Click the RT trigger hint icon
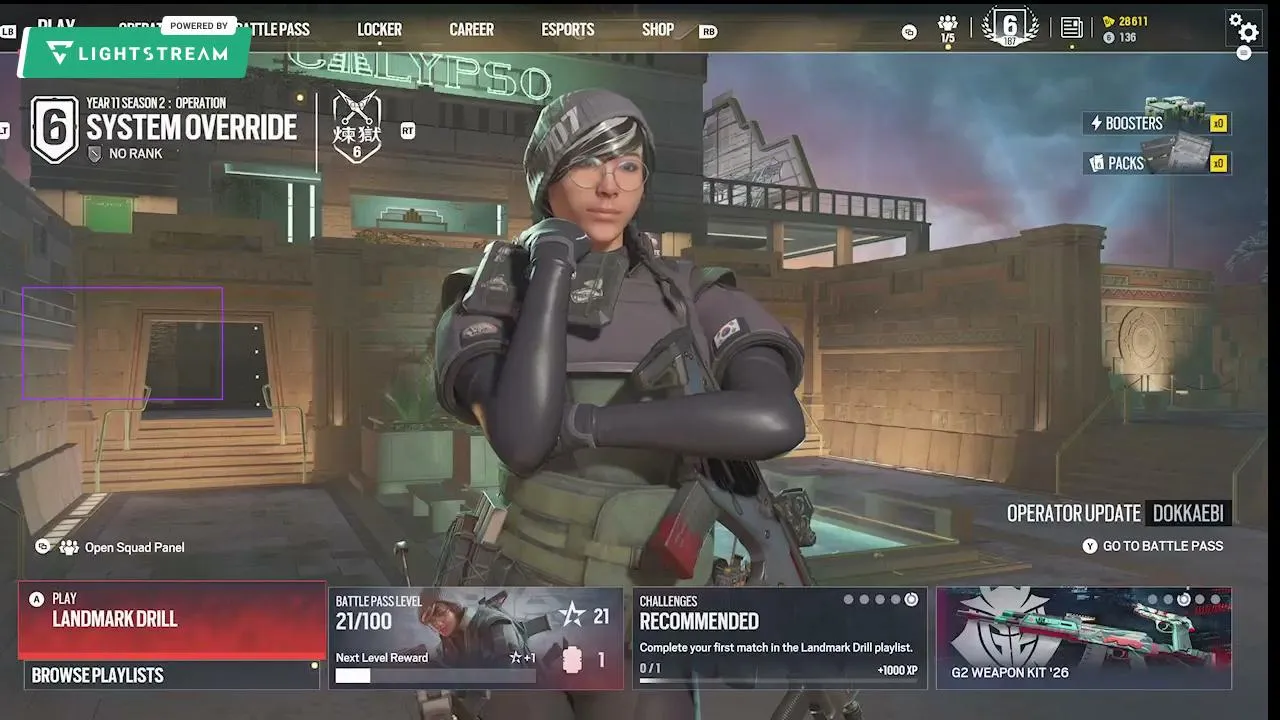This screenshot has width=1280, height=720. coord(407,130)
